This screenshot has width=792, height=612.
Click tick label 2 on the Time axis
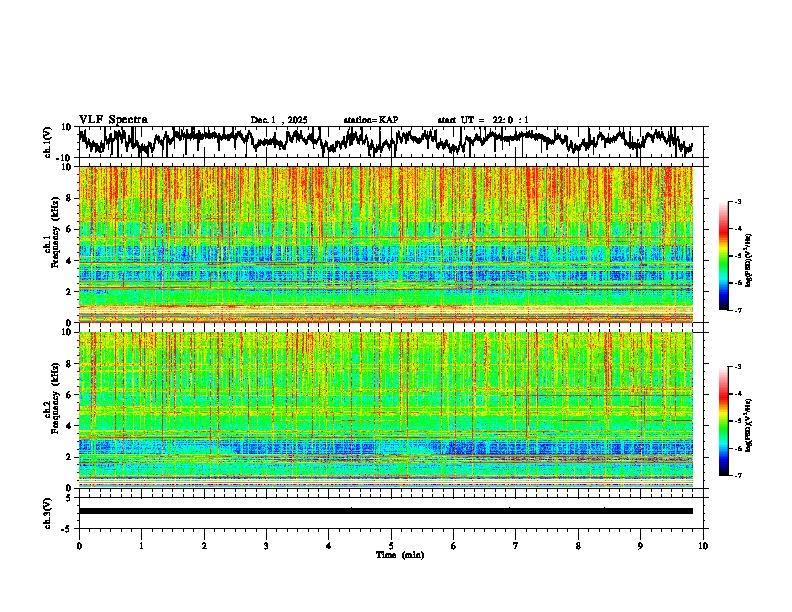204,546
